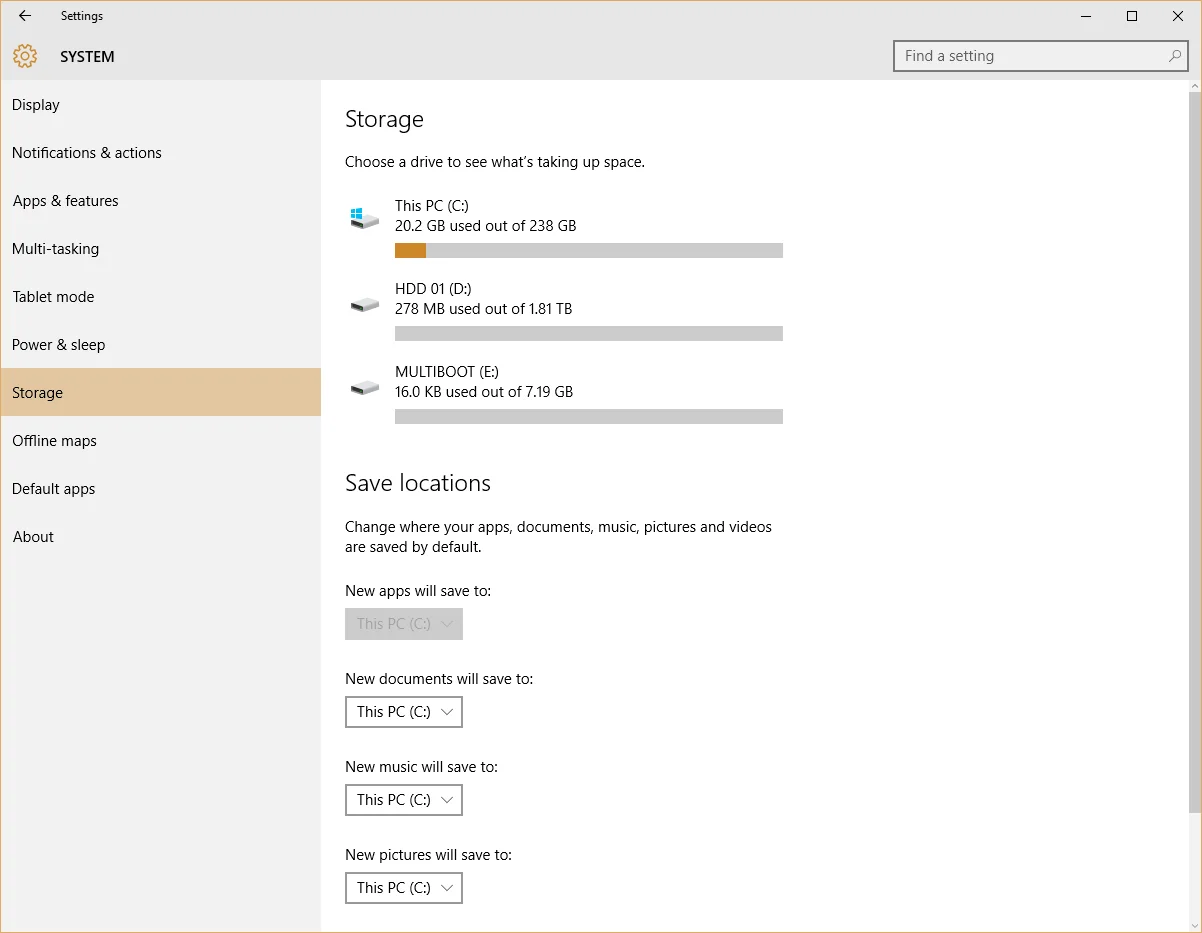1202x933 pixels.
Task: Click the Find a setting search box
Action: [1040, 56]
